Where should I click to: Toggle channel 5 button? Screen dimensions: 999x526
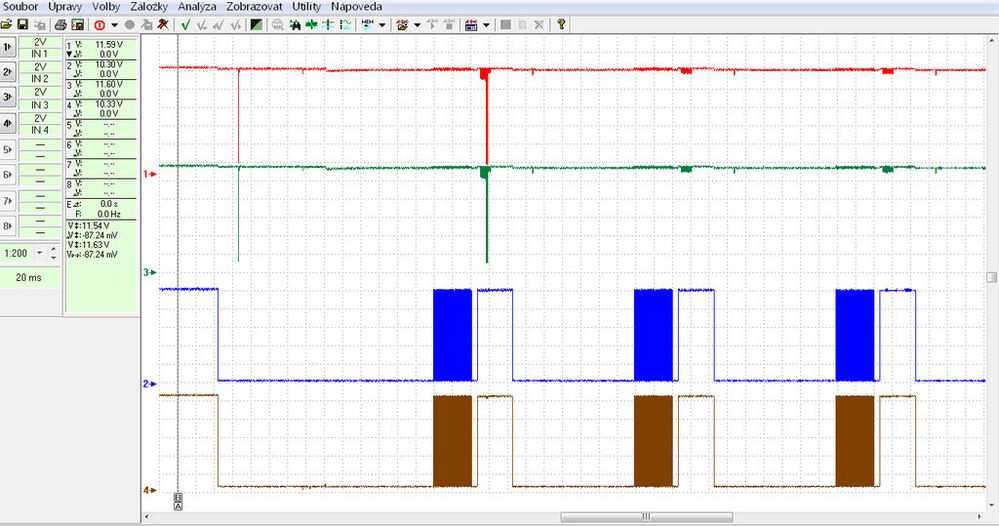click(8, 150)
